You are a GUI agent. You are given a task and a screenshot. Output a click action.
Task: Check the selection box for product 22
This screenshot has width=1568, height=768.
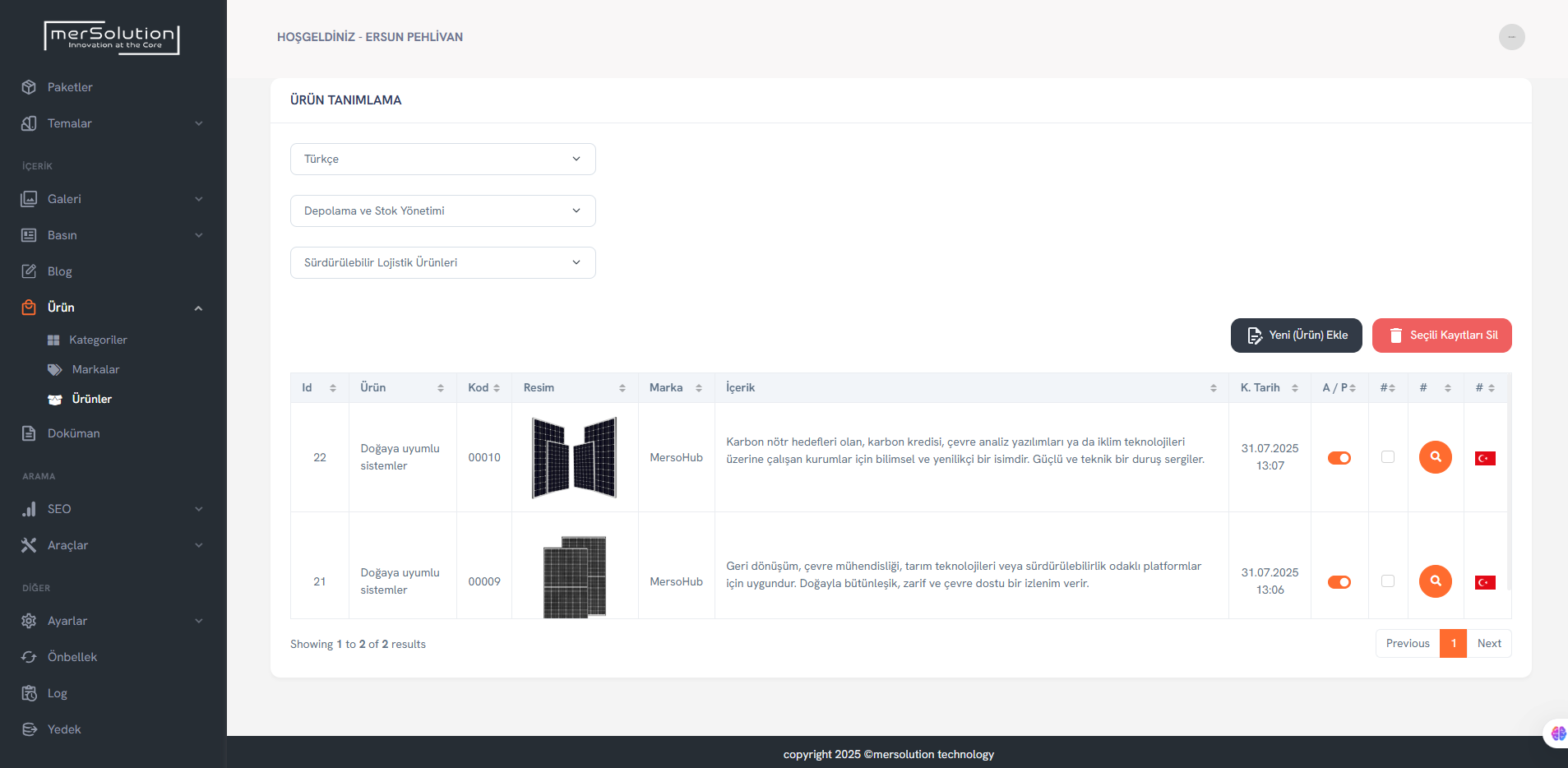1387,457
